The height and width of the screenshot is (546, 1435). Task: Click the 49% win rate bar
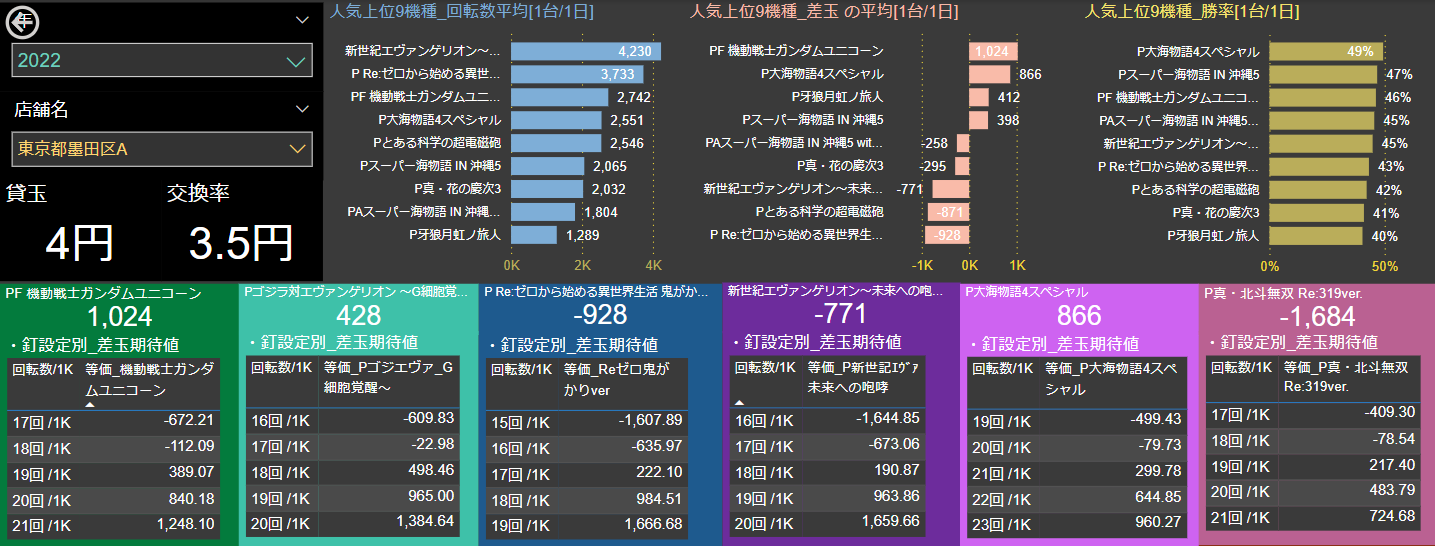tap(1326, 51)
